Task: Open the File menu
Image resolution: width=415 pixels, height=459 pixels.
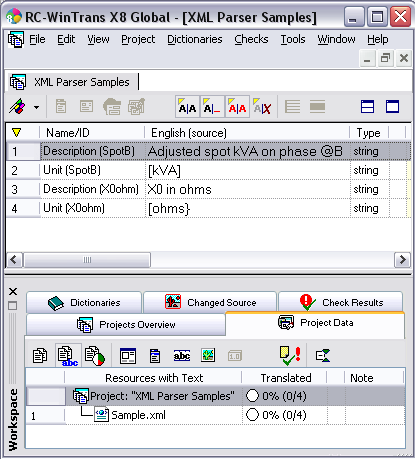Action: click(37, 39)
